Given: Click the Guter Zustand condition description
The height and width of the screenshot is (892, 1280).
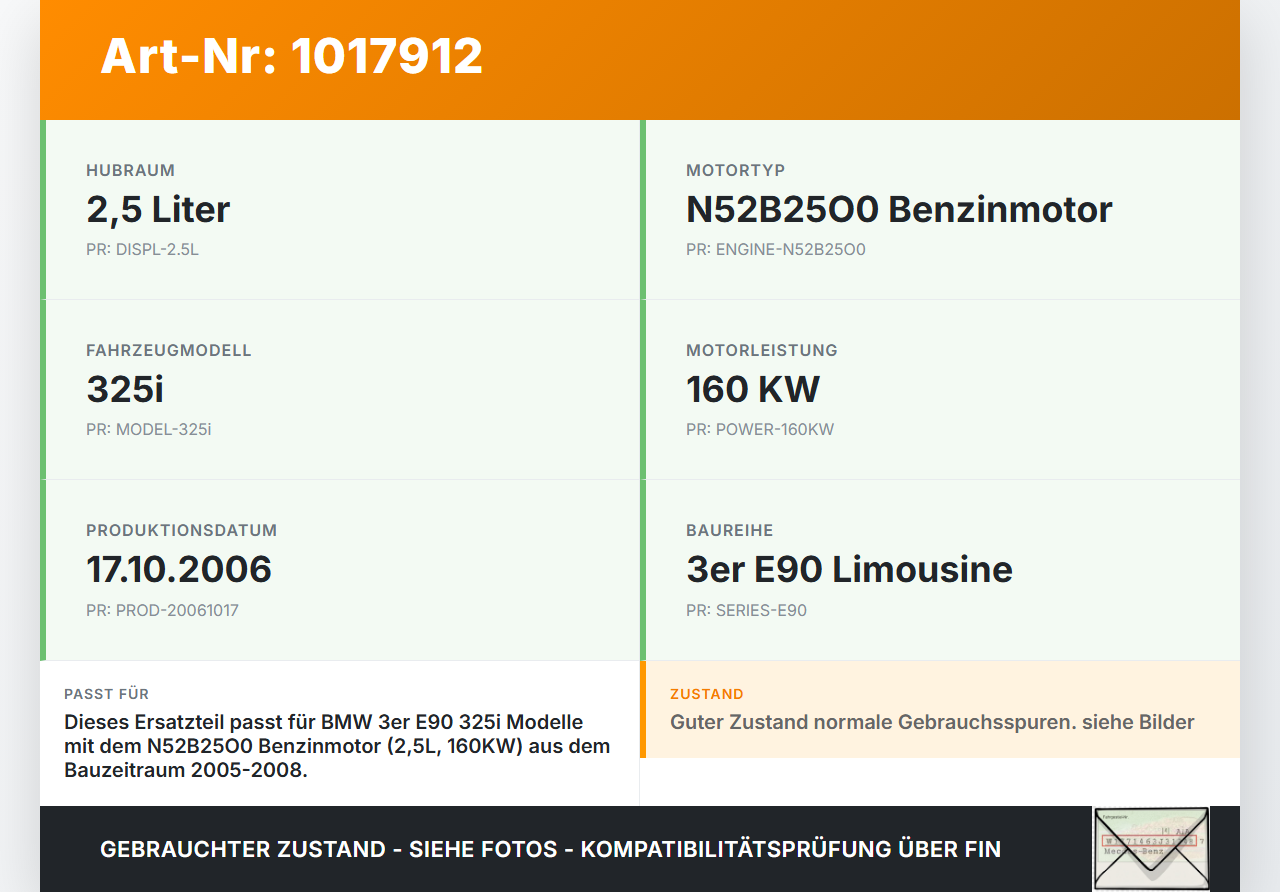Looking at the screenshot, I should pyautogui.click(x=932, y=722).
